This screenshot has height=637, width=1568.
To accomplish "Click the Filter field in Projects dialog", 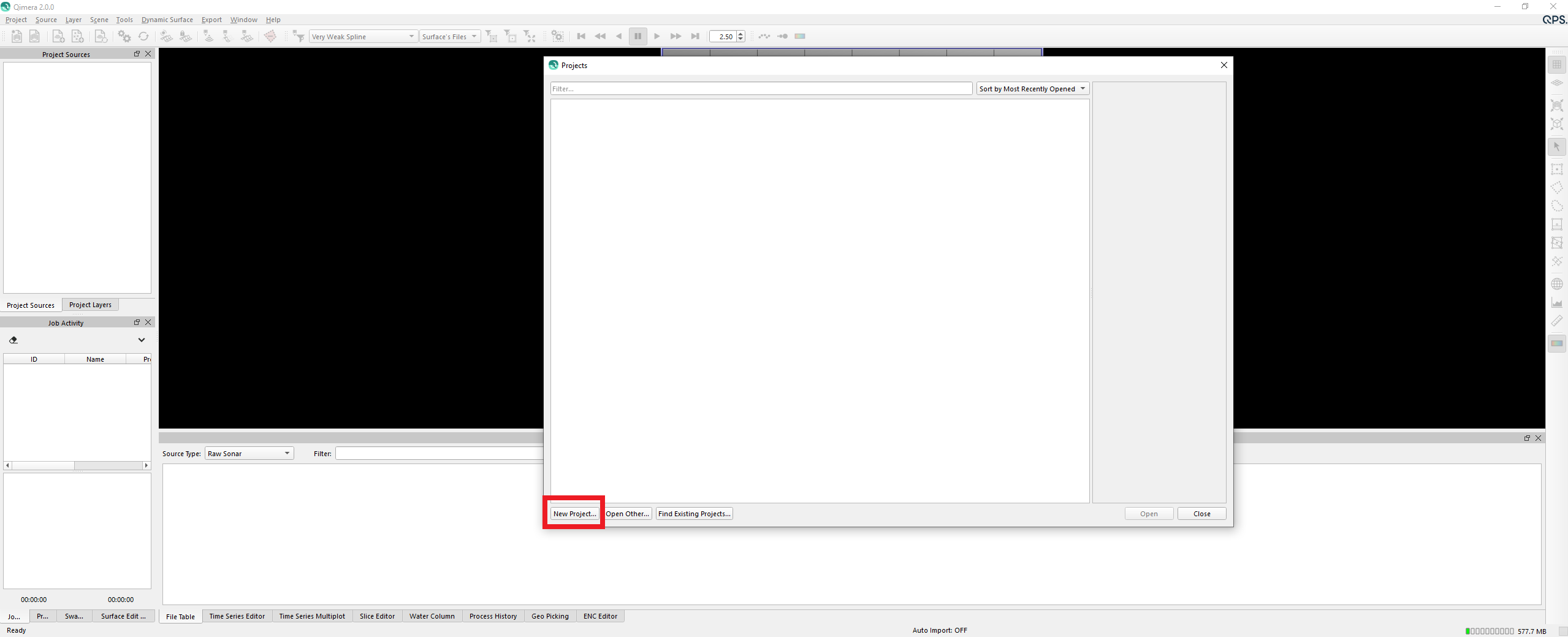I will coord(761,89).
